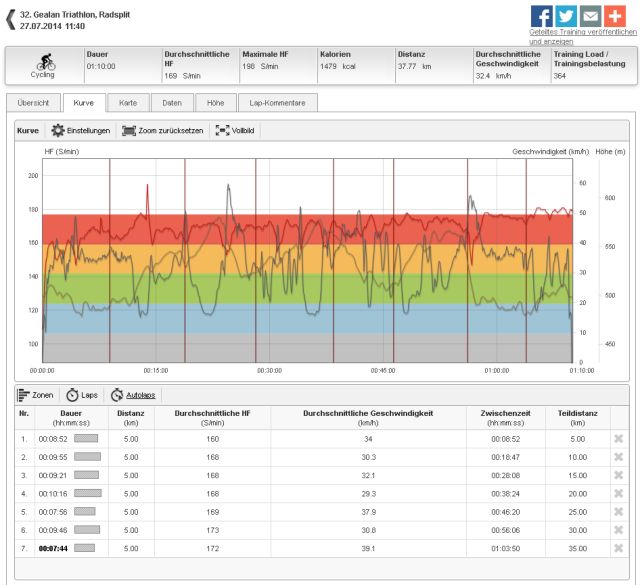640x585 pixels.
Task: Open the Übersicht tab
Action: [32, 102]
